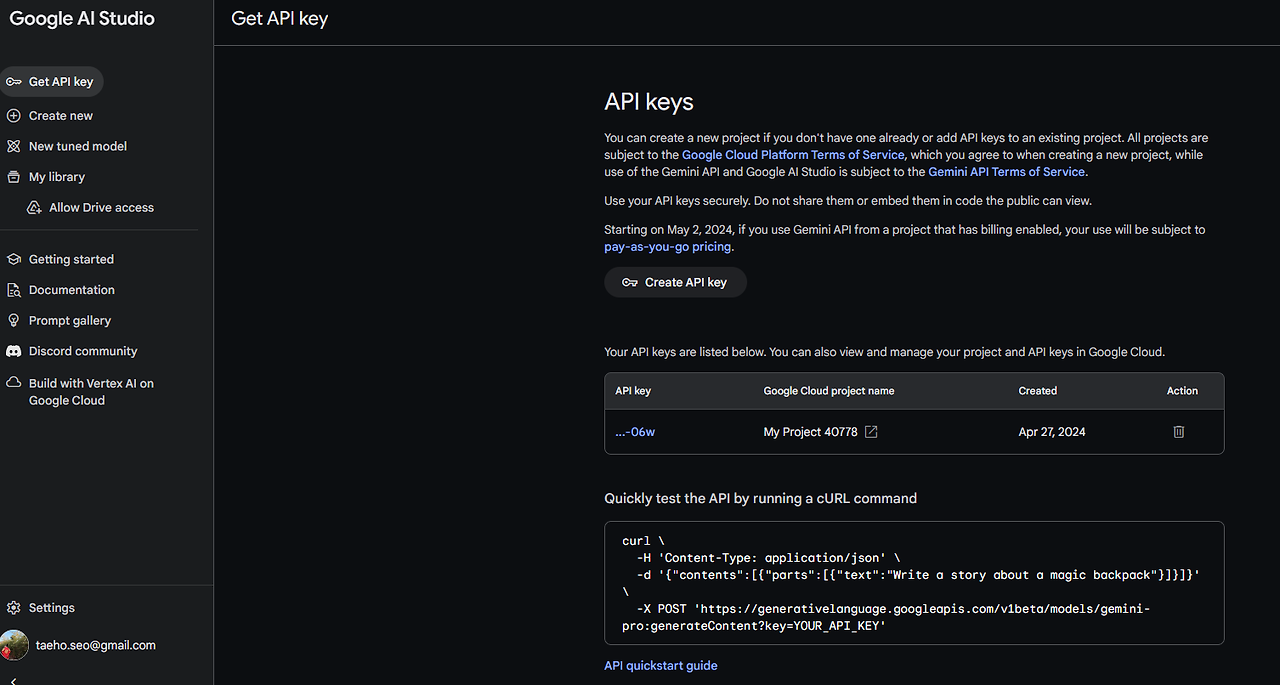Click inside the cURL command code block
The height and width of the screenshot is (685, 1280).
click(x=914, y=583)
